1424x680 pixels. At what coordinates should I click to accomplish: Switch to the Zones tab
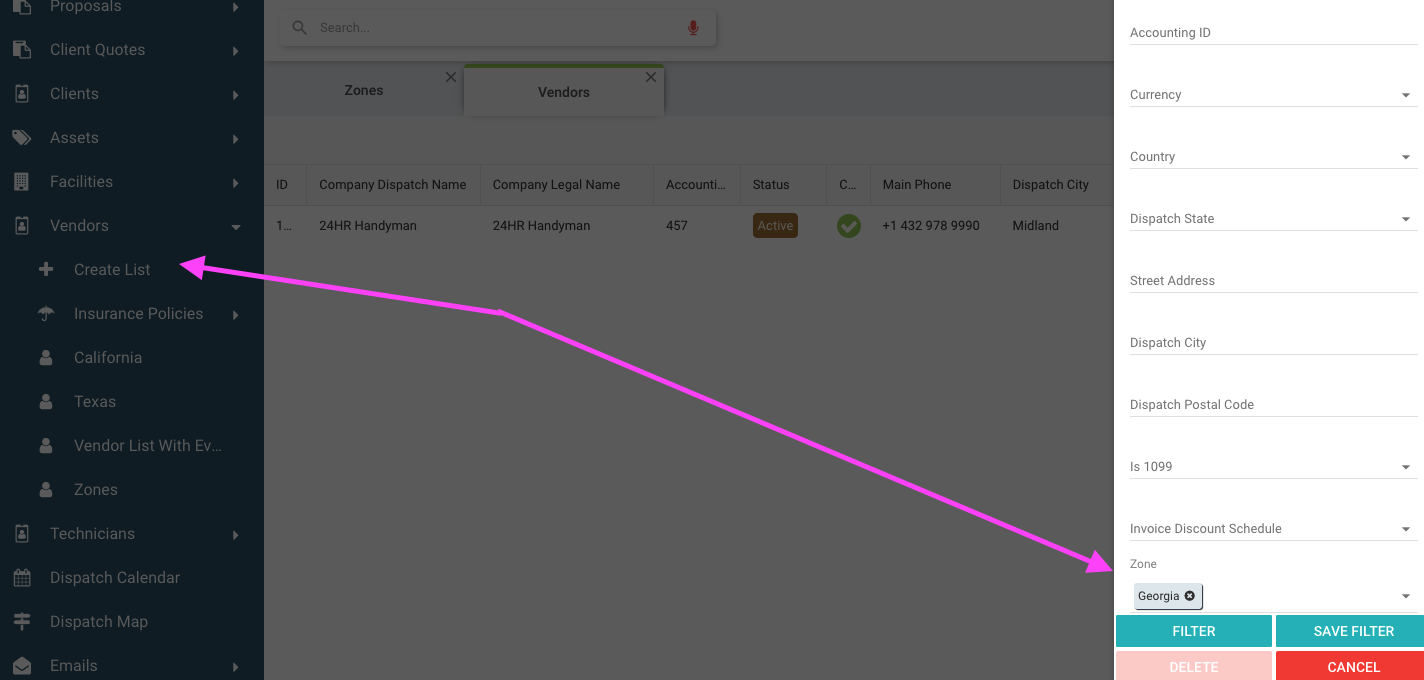pos(363,91)
